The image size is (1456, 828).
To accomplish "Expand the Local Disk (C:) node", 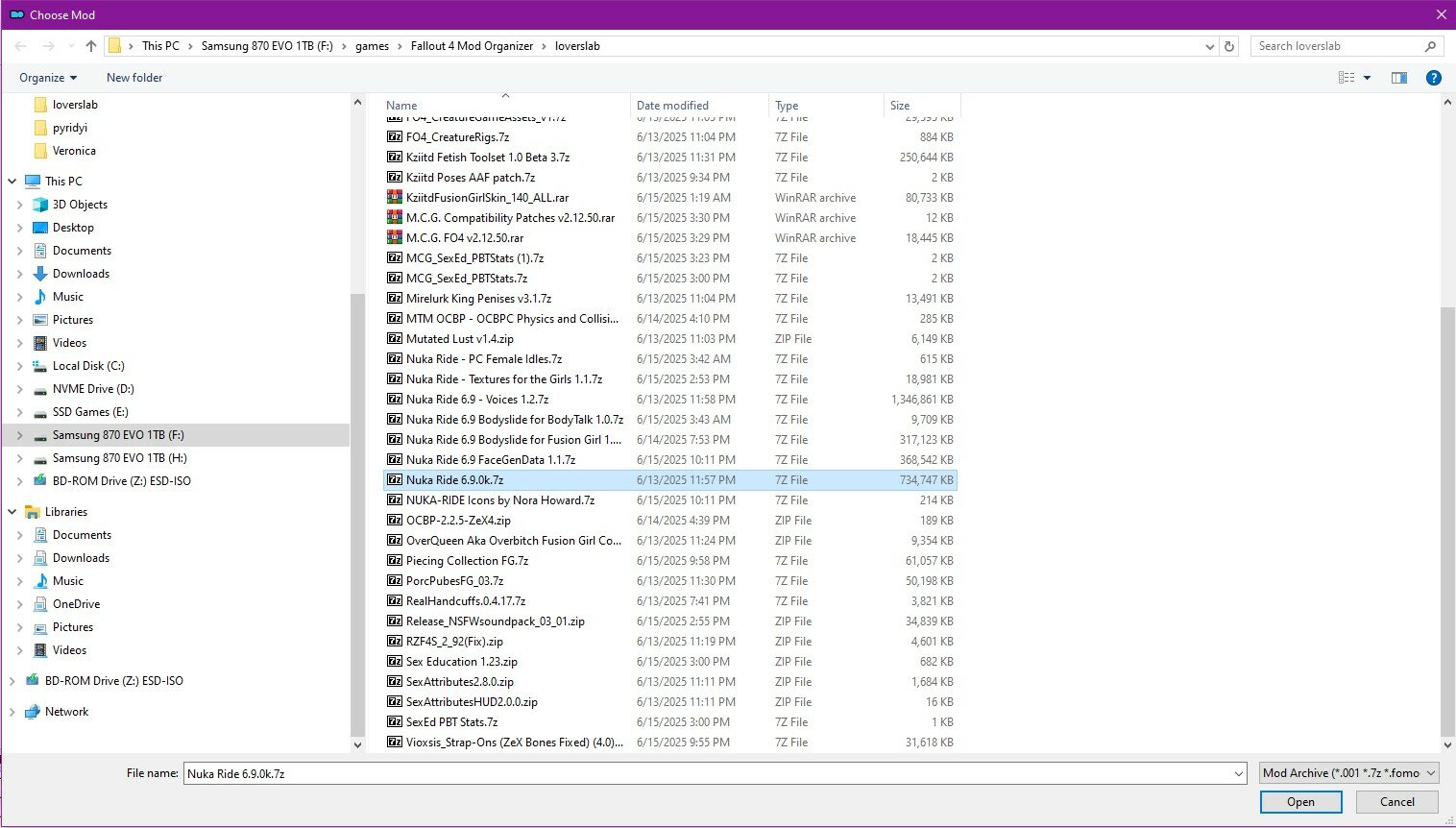I will pos(20,366).
